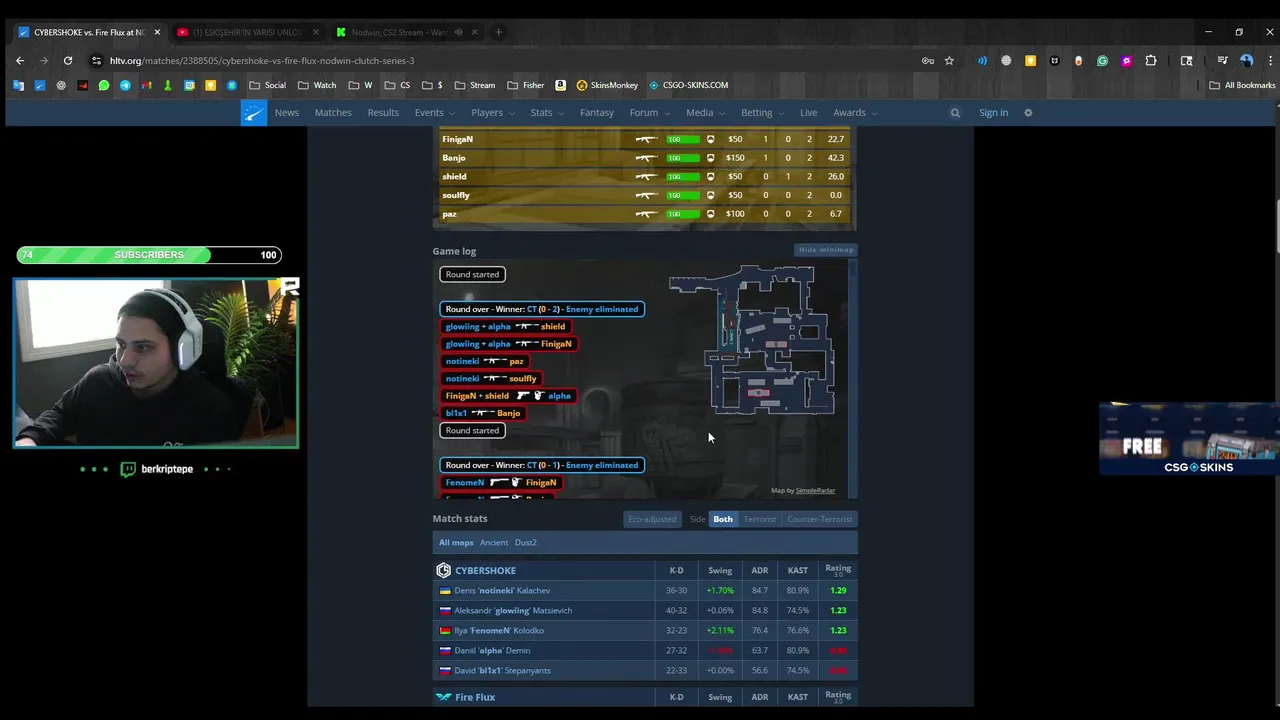Click the browser page scrollbar thumb

pos(1276,228)
